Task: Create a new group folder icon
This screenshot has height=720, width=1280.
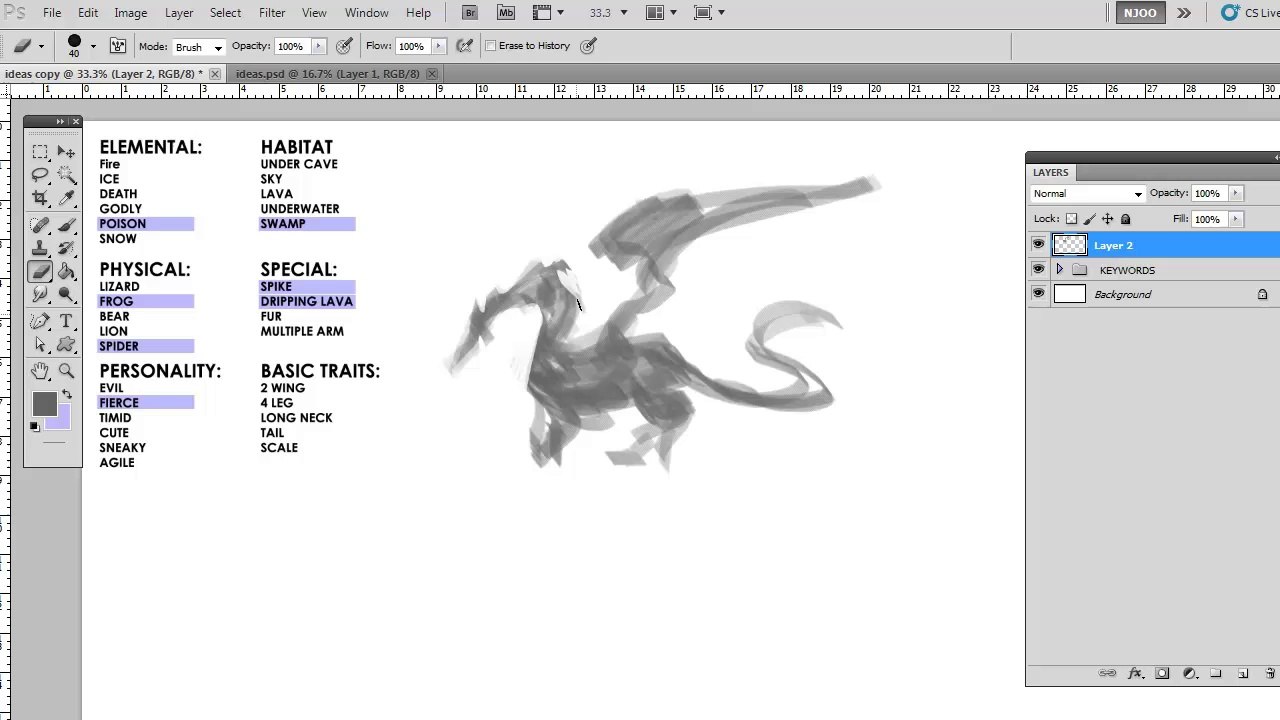Action: (1216, 674)
